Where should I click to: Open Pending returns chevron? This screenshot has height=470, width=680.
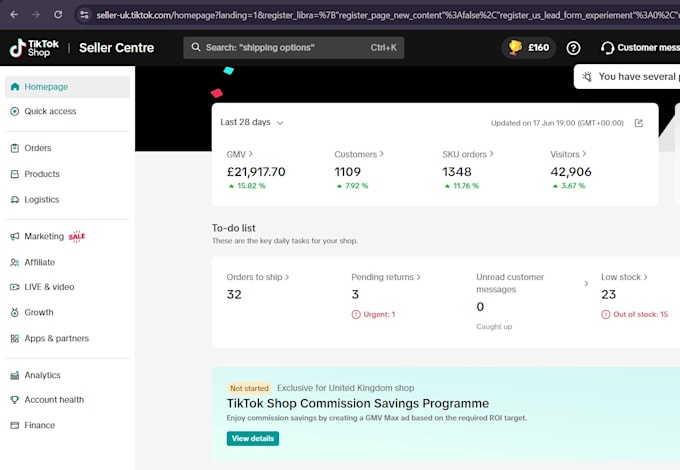(418, 277)
